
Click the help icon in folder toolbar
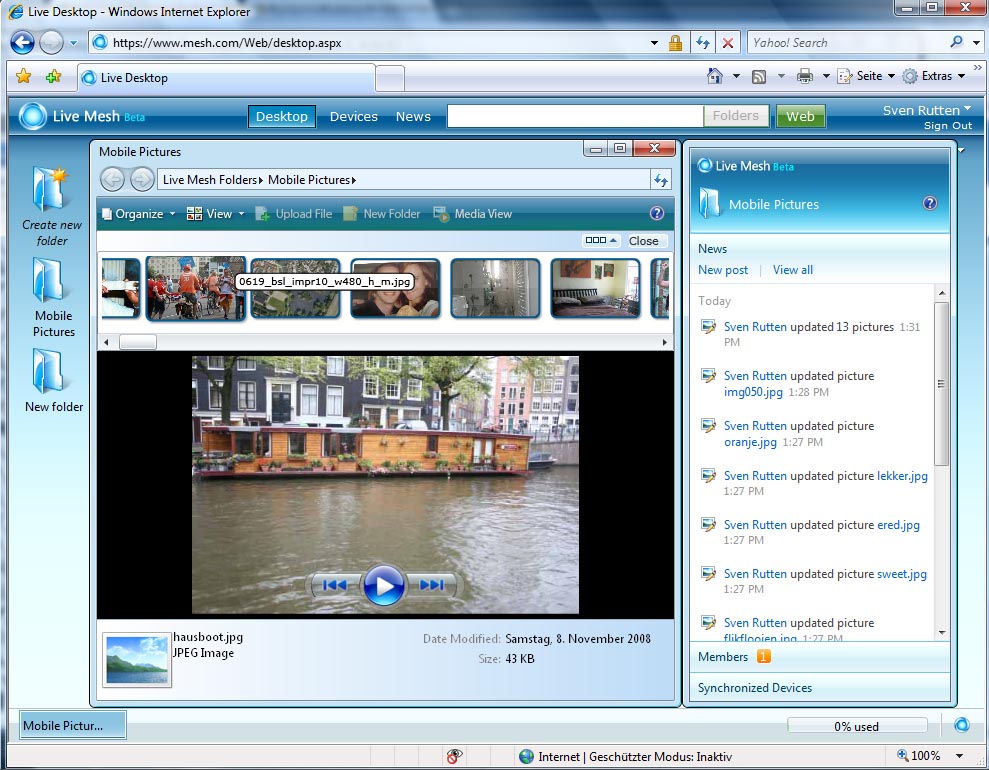(x=657, y=213)
